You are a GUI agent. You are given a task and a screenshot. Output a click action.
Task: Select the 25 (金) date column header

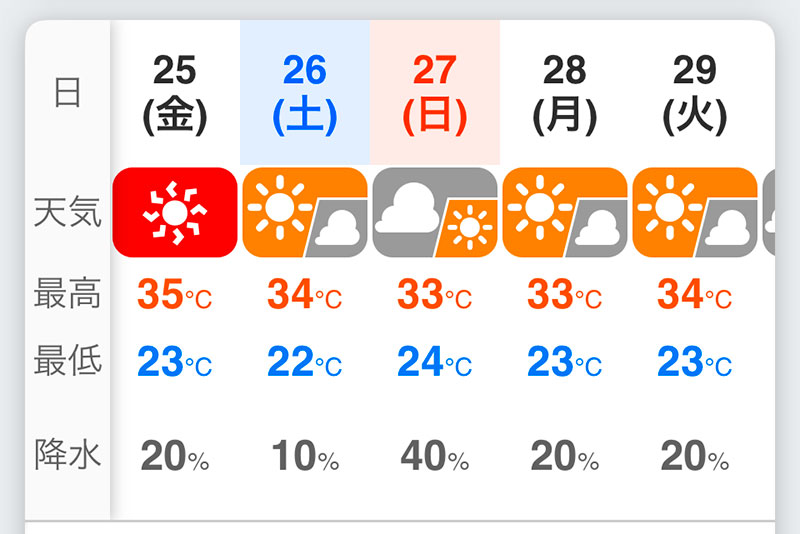(175, 94)
